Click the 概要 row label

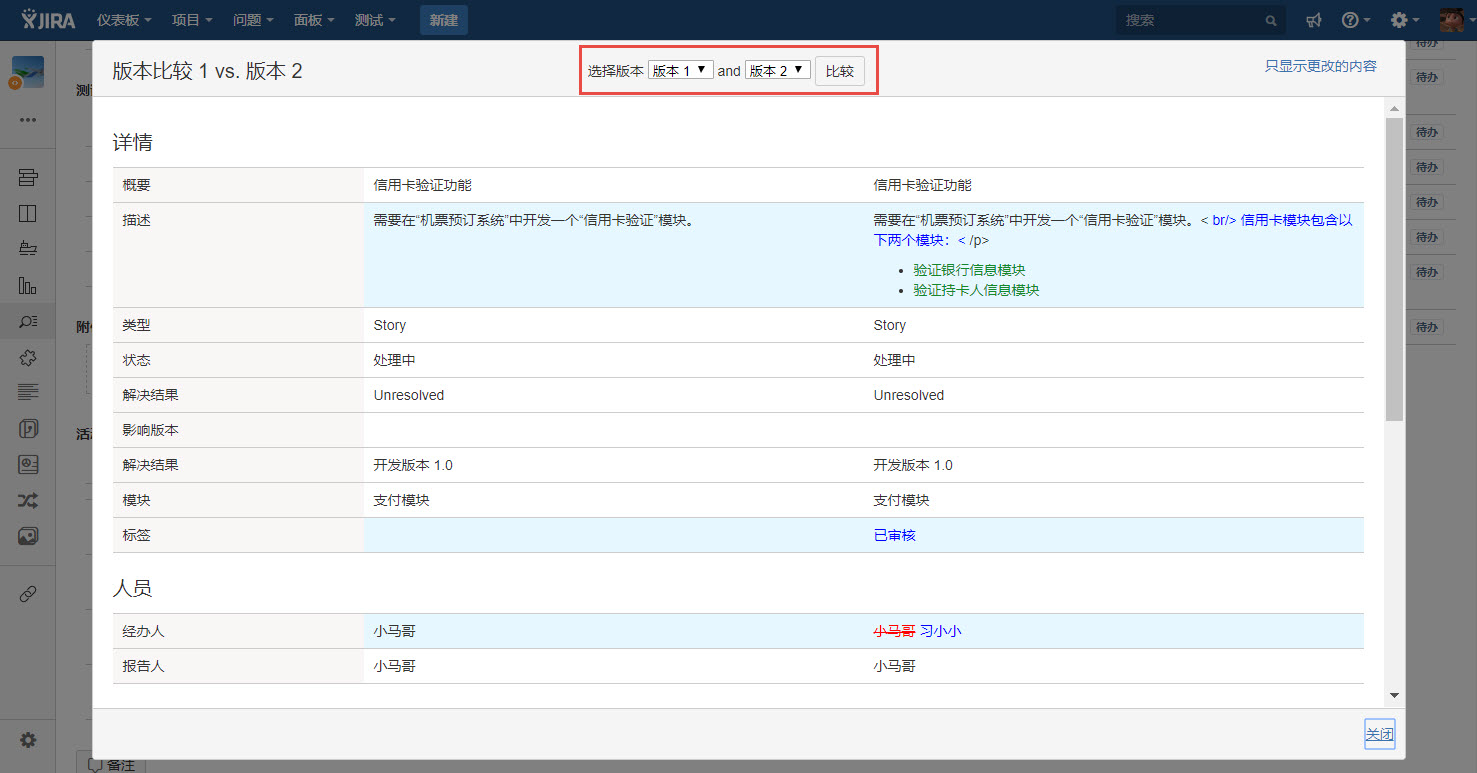tap(137, 185)
